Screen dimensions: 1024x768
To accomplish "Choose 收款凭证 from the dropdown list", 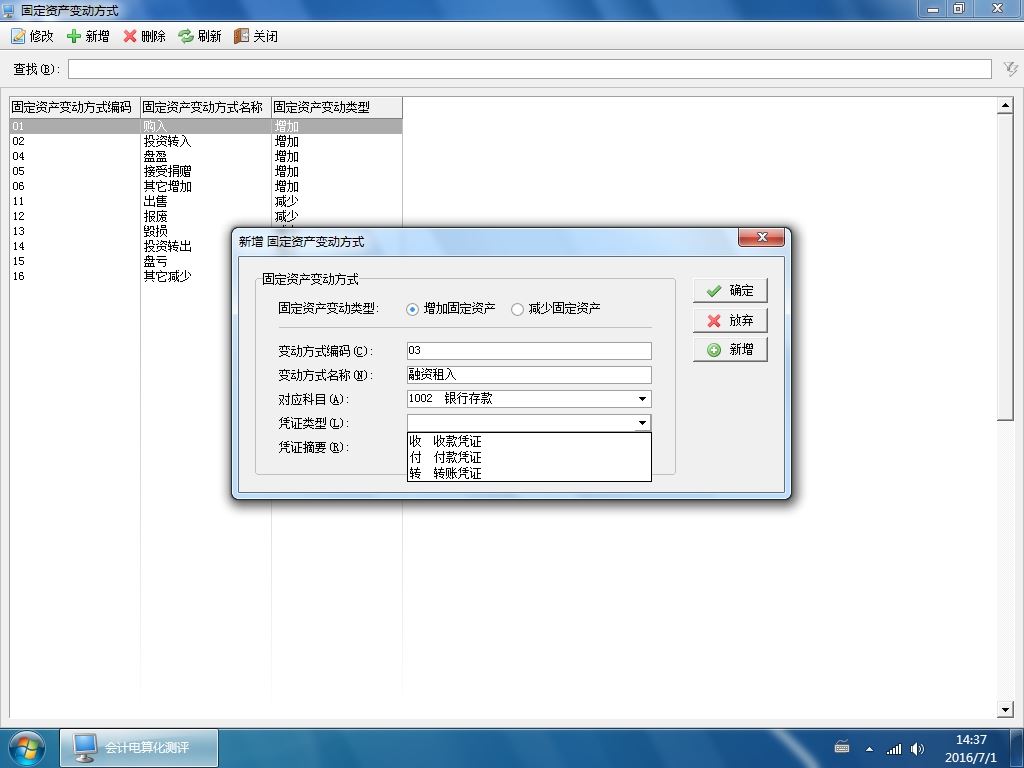I will [x=529, y=441].
